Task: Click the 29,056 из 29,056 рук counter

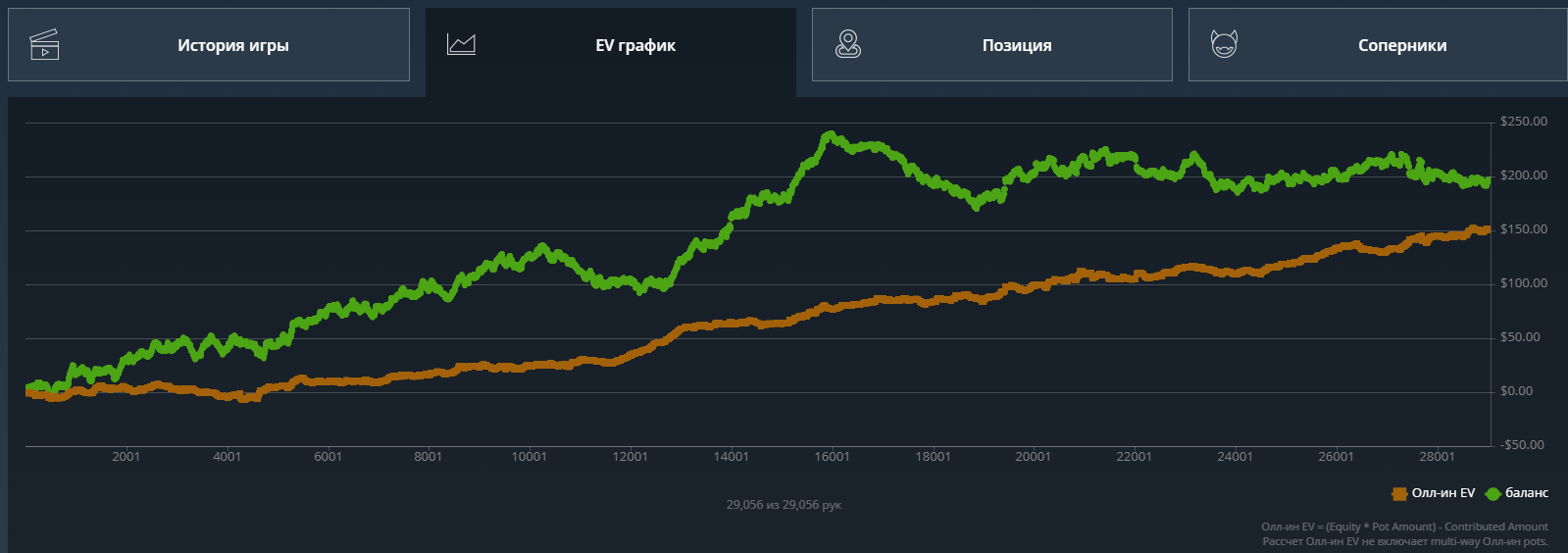Action: (x=784, y=505)
